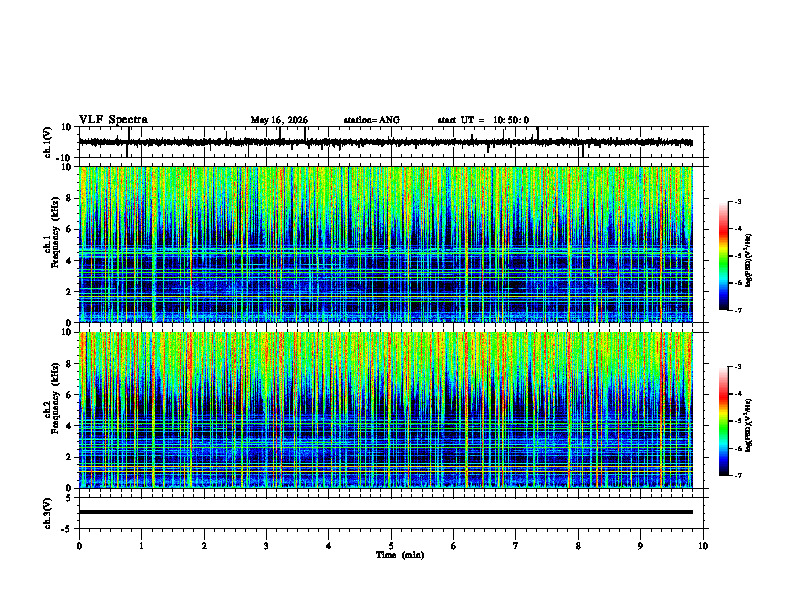Click the May 16, 2026 date label

point(279,120)
